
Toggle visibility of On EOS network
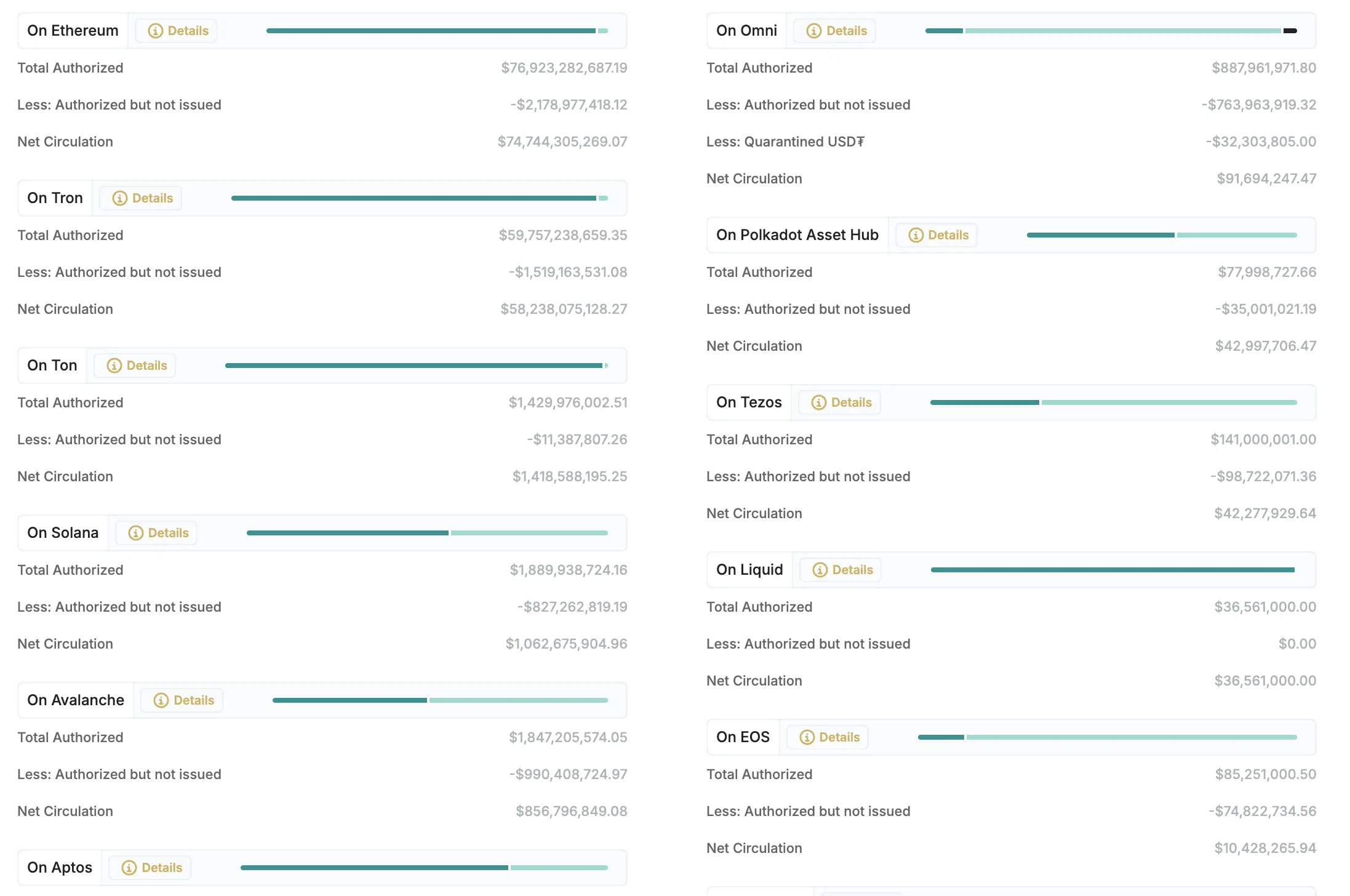click(x=742, y=736)
